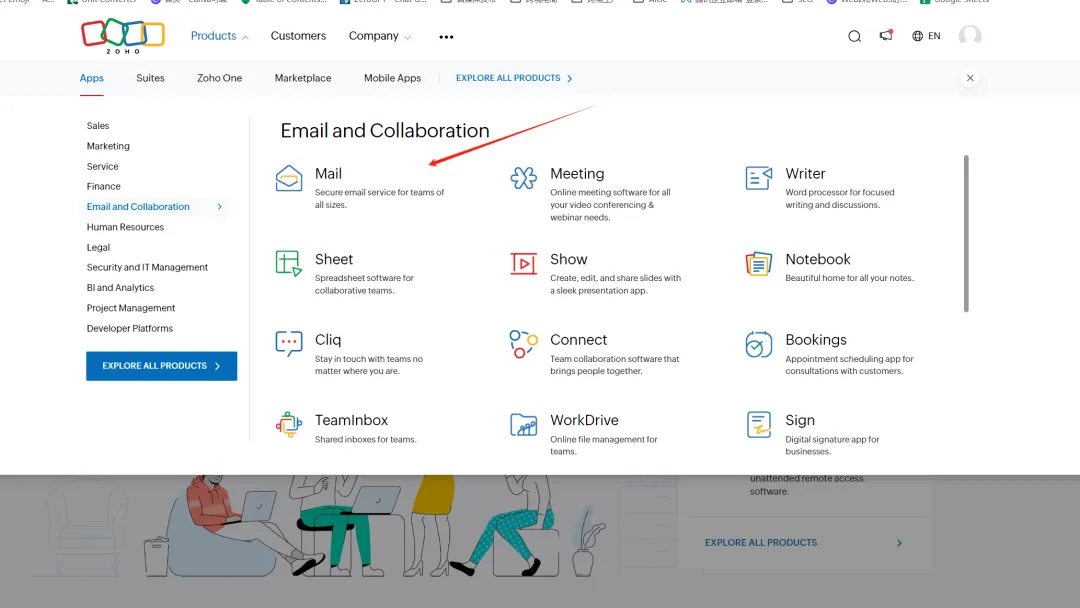Screen dimensions: 1080x608
Task: Click the Zoho Mail envelope icon
Action: (x=289, y=179)
